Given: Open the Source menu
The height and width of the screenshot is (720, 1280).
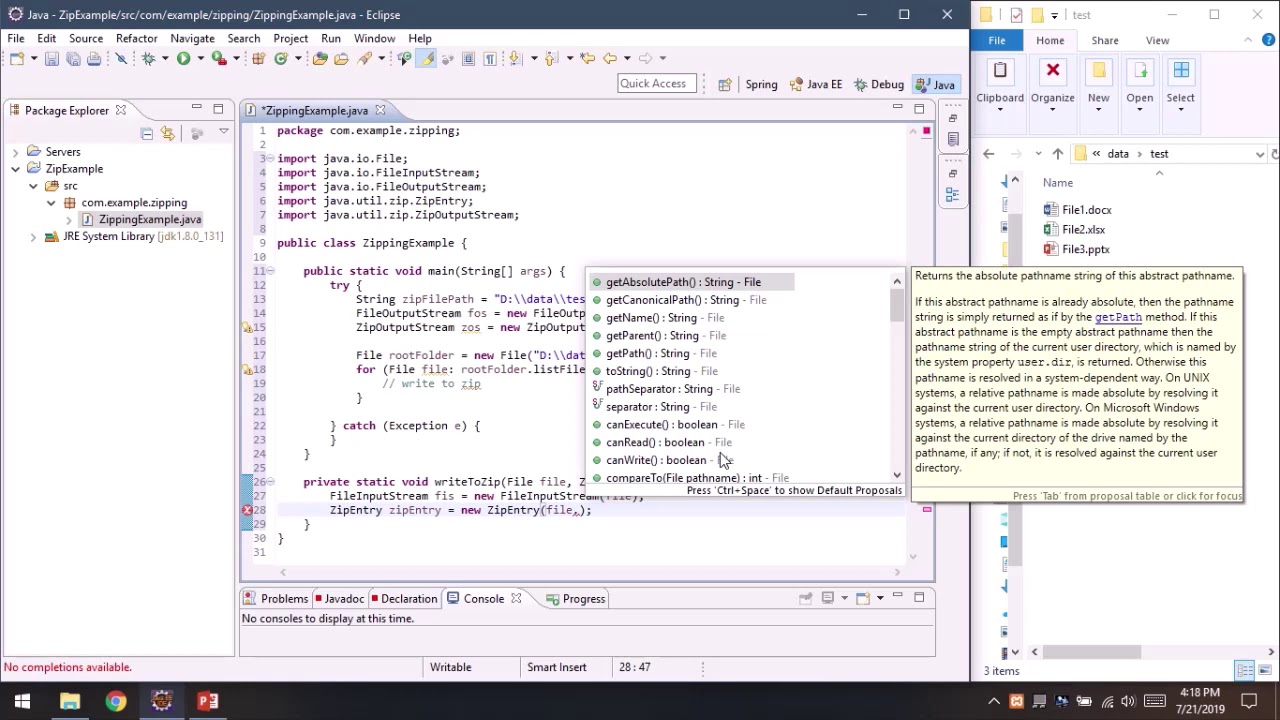Looking at the screenshot, I should [86, 38].
